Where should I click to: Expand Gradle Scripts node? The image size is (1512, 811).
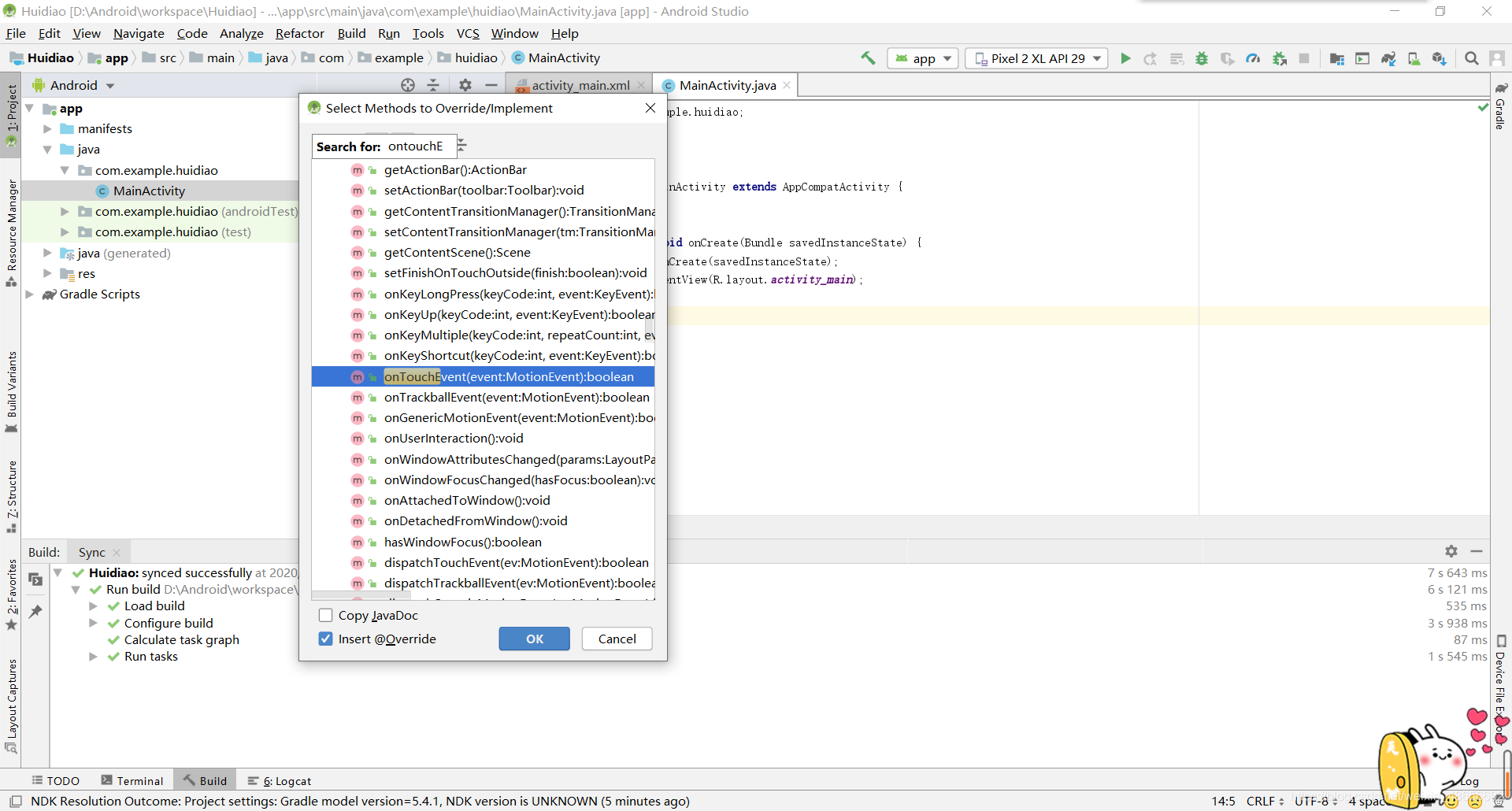pos(30,294)
